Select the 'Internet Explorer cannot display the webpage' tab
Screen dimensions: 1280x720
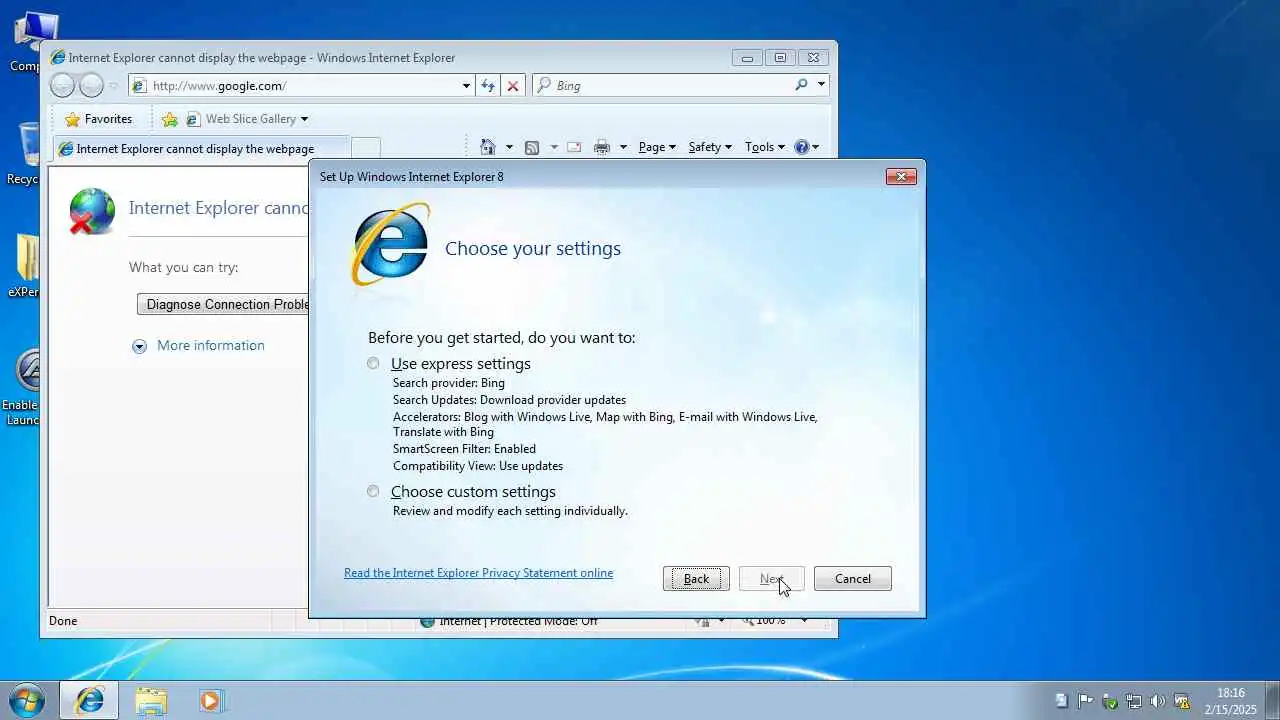click(x=200, y=149)
